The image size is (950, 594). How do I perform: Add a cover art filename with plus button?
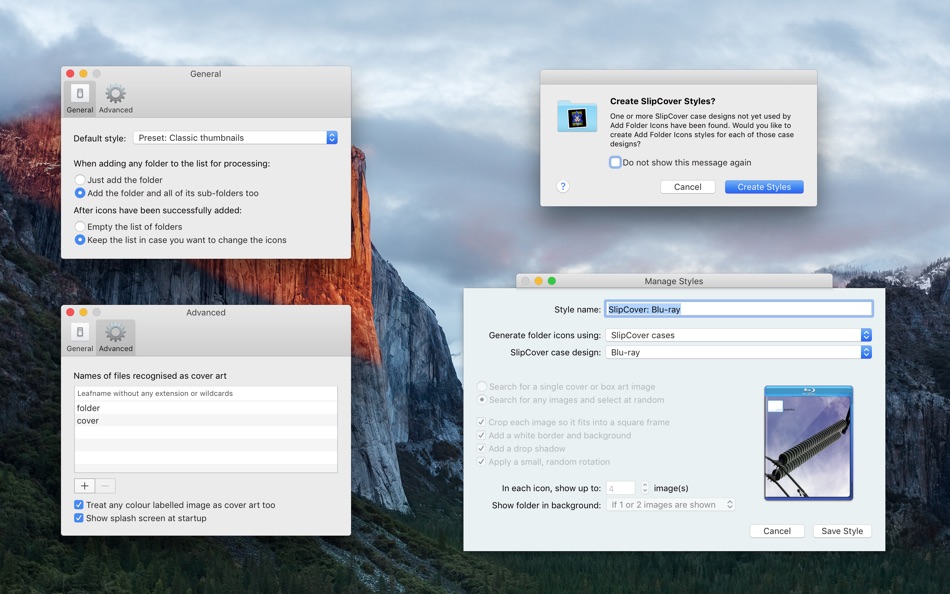pyautogui.click(x=84, y=486)
